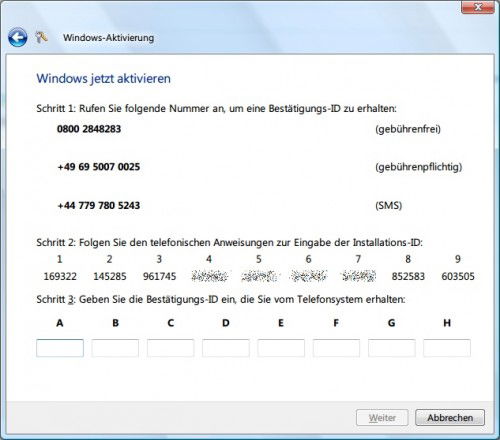Image resolution: width=500 pixels, height=440 pixels.
Task: Select the SMS number +44 779 780 5243
Action: point(99,205)
